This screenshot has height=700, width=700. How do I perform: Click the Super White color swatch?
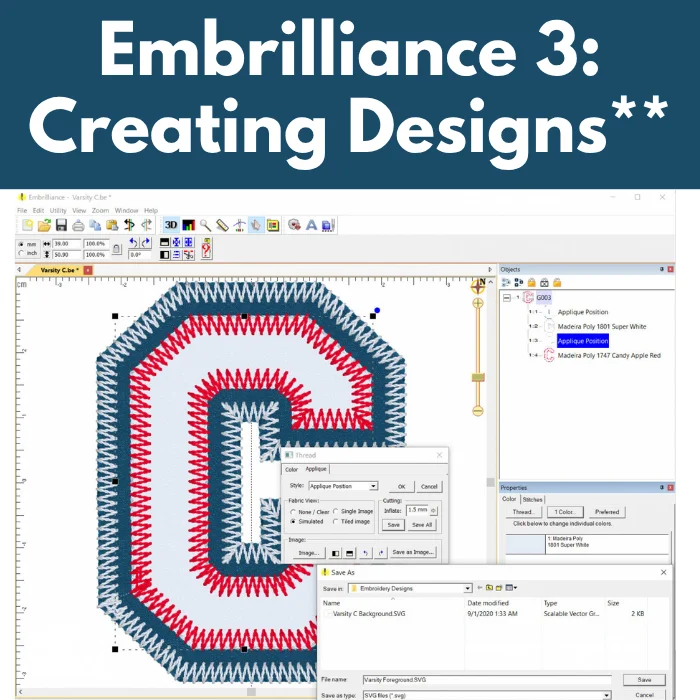pyautogui.click(x=525, y=544)
